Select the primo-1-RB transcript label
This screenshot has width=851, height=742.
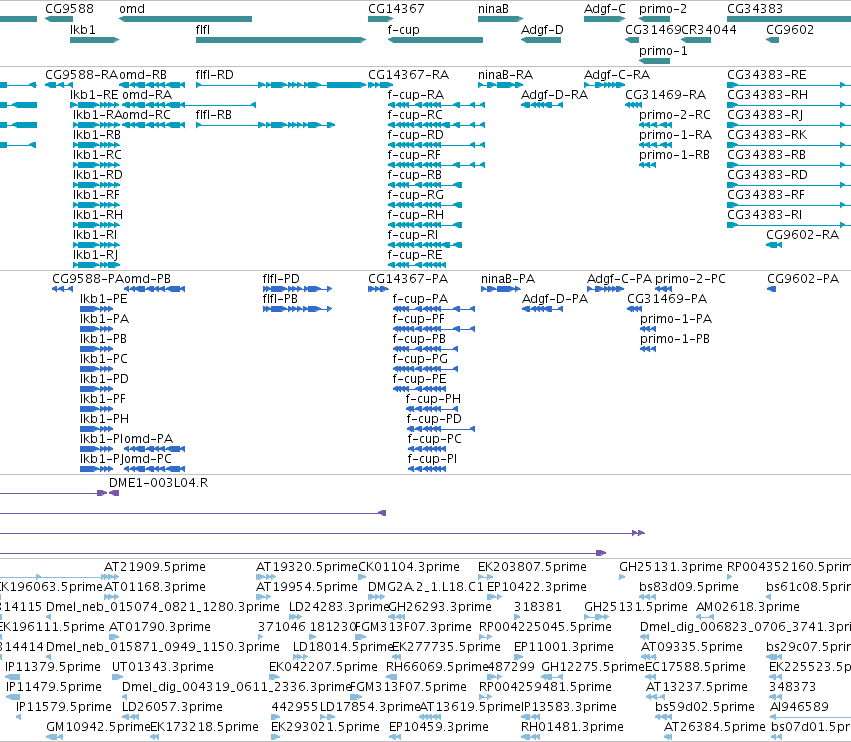click(675, 155)
